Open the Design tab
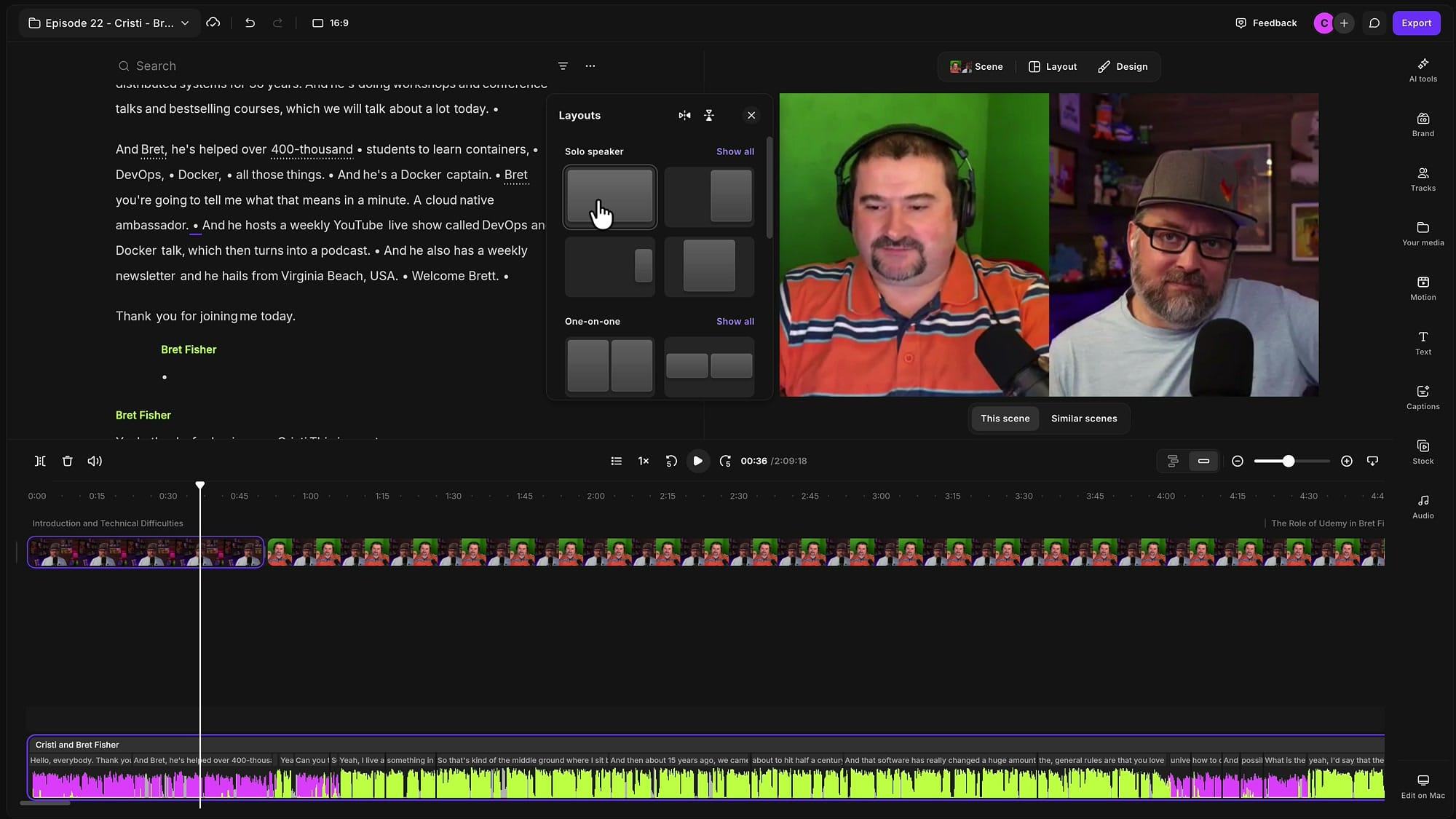Screen dimensions: 1456x819 click(1123, 66)
